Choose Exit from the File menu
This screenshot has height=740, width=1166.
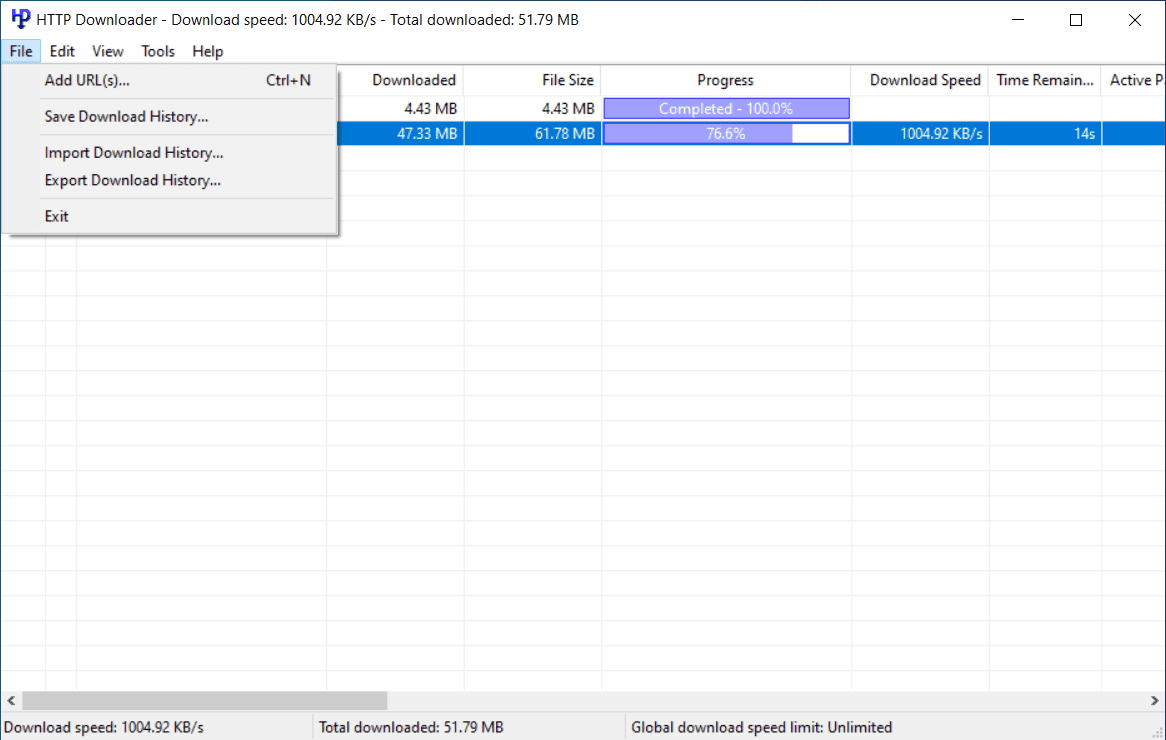(x=170, y=216)
